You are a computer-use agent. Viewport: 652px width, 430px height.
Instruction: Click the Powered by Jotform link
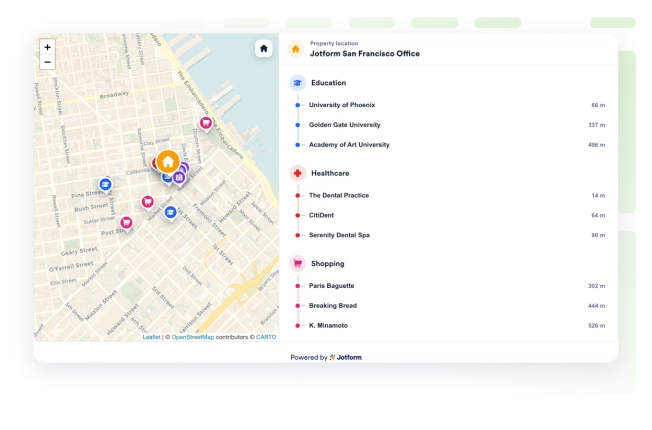326,357
